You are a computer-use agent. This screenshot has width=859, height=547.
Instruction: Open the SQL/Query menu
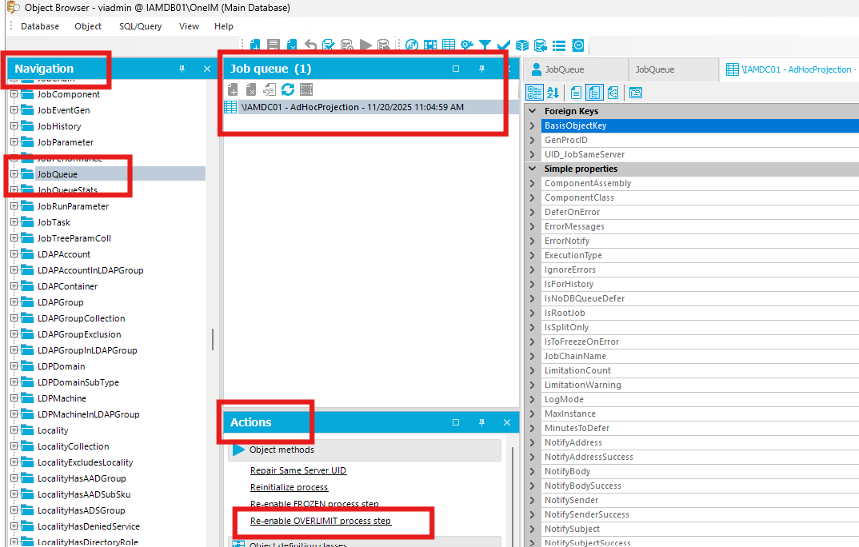(x=140, y=26)
